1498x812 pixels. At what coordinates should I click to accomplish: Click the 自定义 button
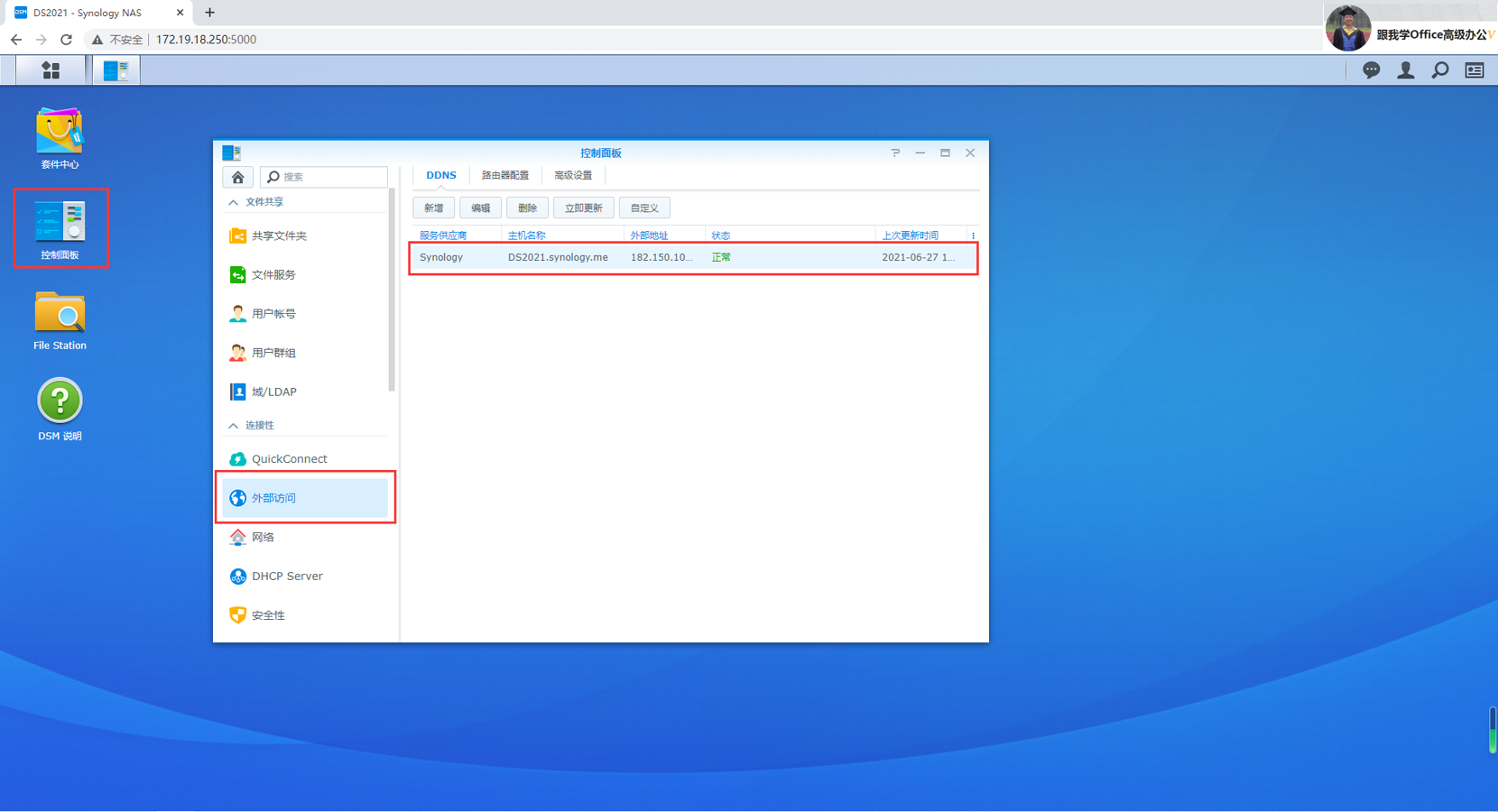tap(644, 208)
